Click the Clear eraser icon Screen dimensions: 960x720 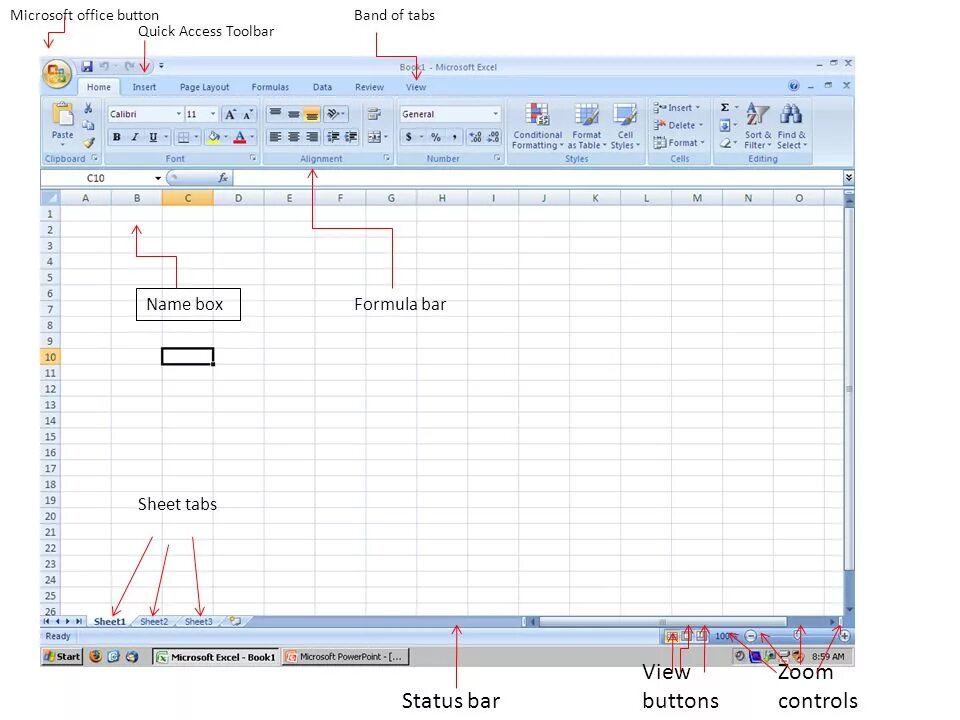pyautogui.click(x=725, y=143)
